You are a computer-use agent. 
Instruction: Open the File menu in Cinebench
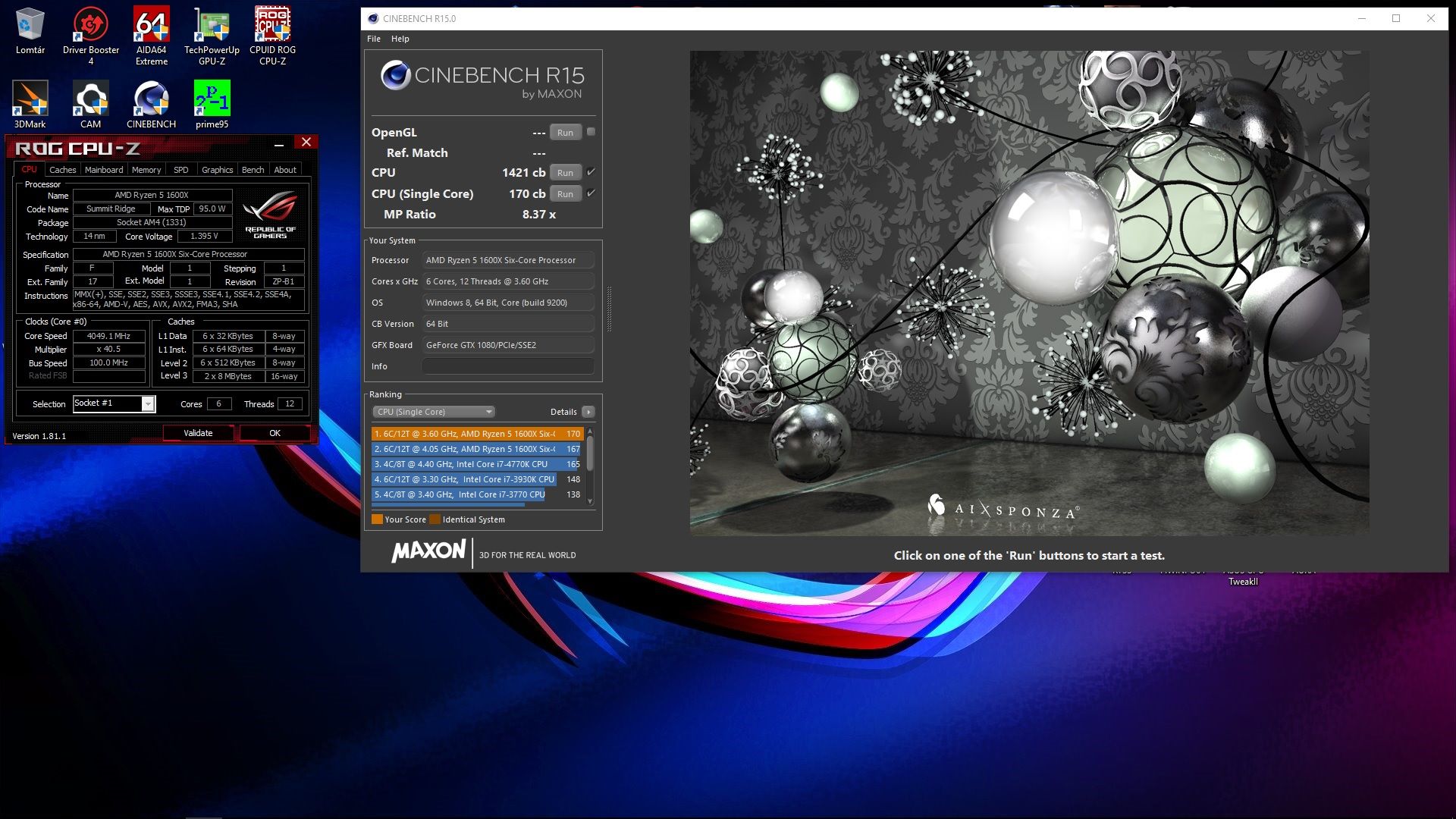pyautogui.click(x=374, y=39)
